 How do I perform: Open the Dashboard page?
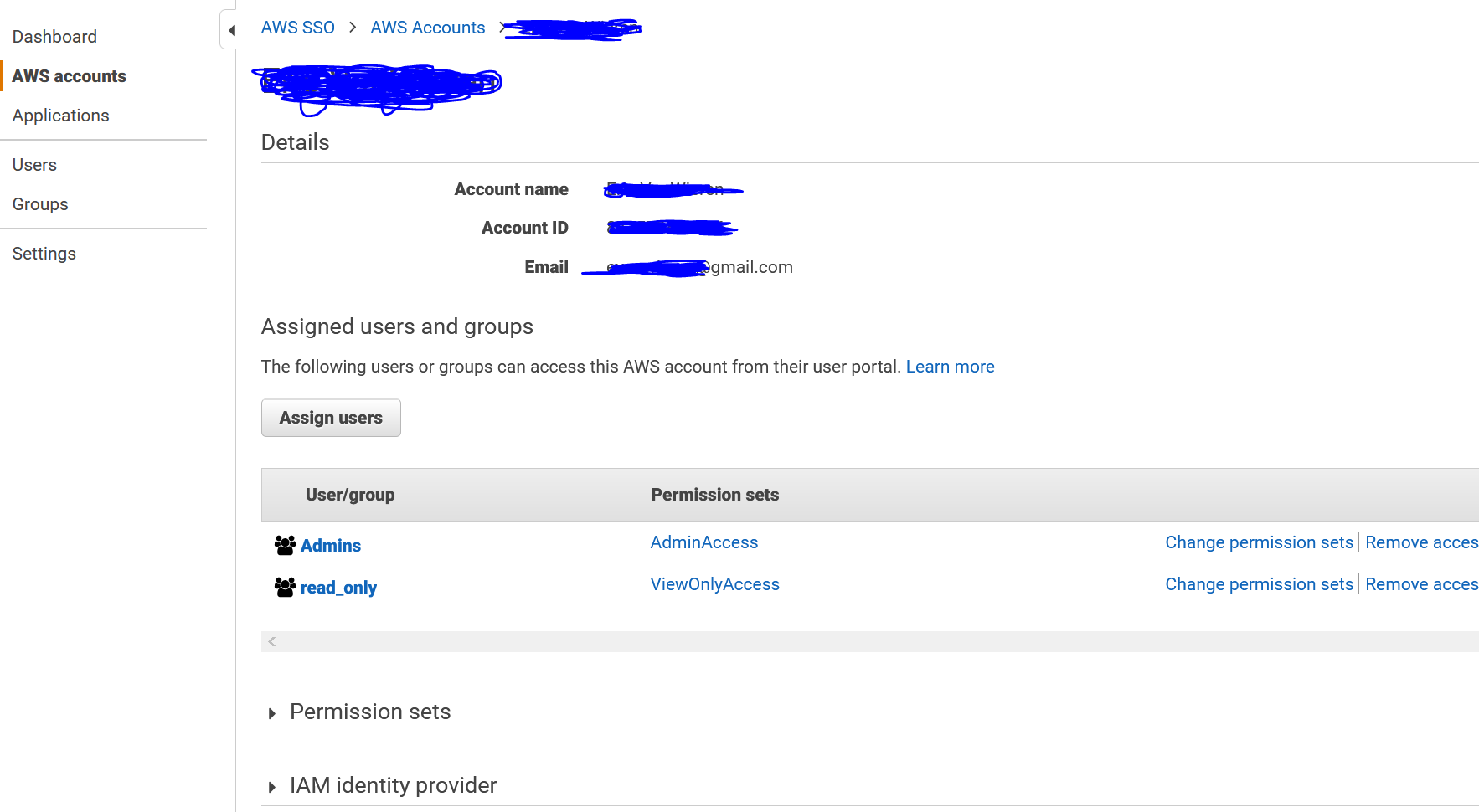point(54,36)
